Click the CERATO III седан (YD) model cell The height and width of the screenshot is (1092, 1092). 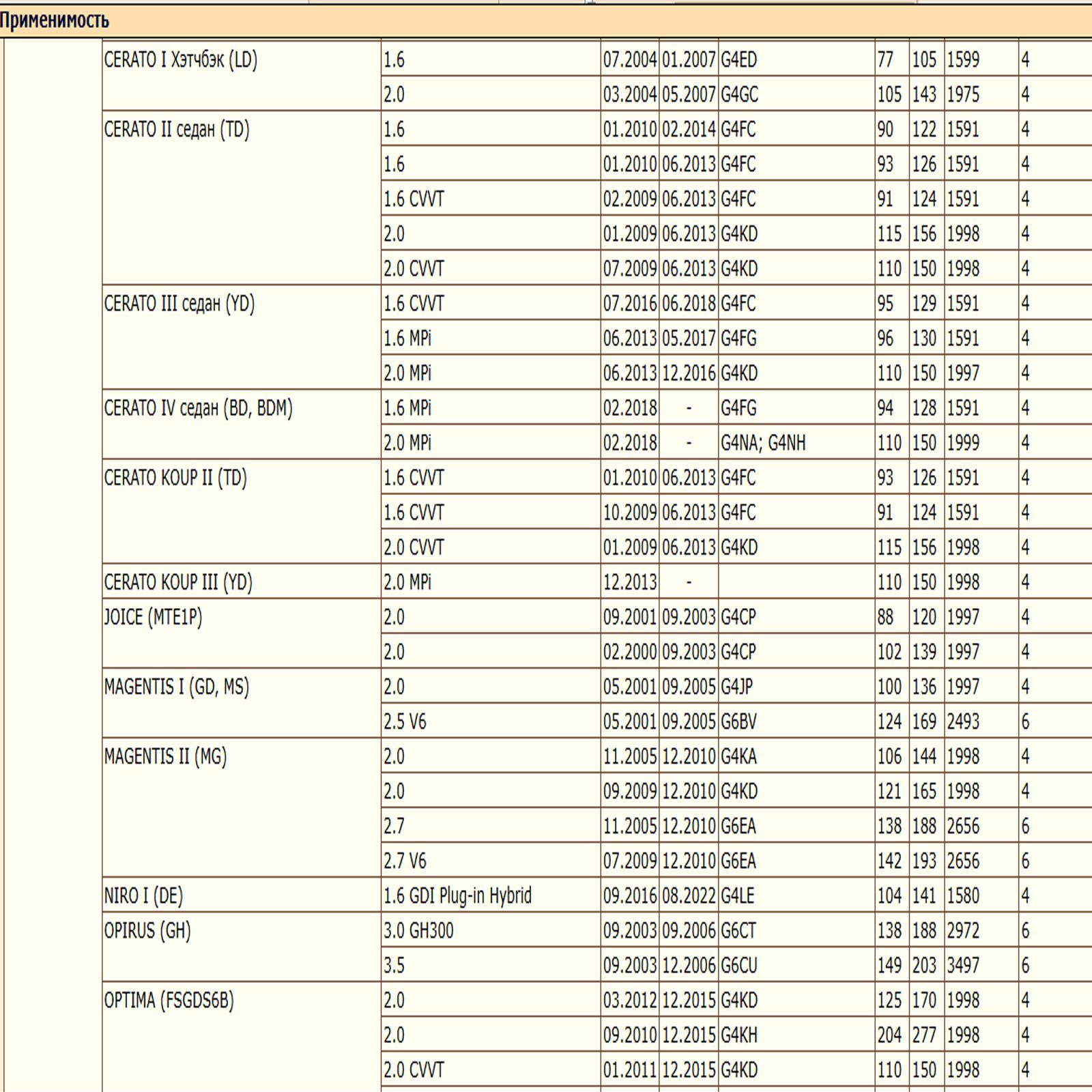tap(179, 304)
